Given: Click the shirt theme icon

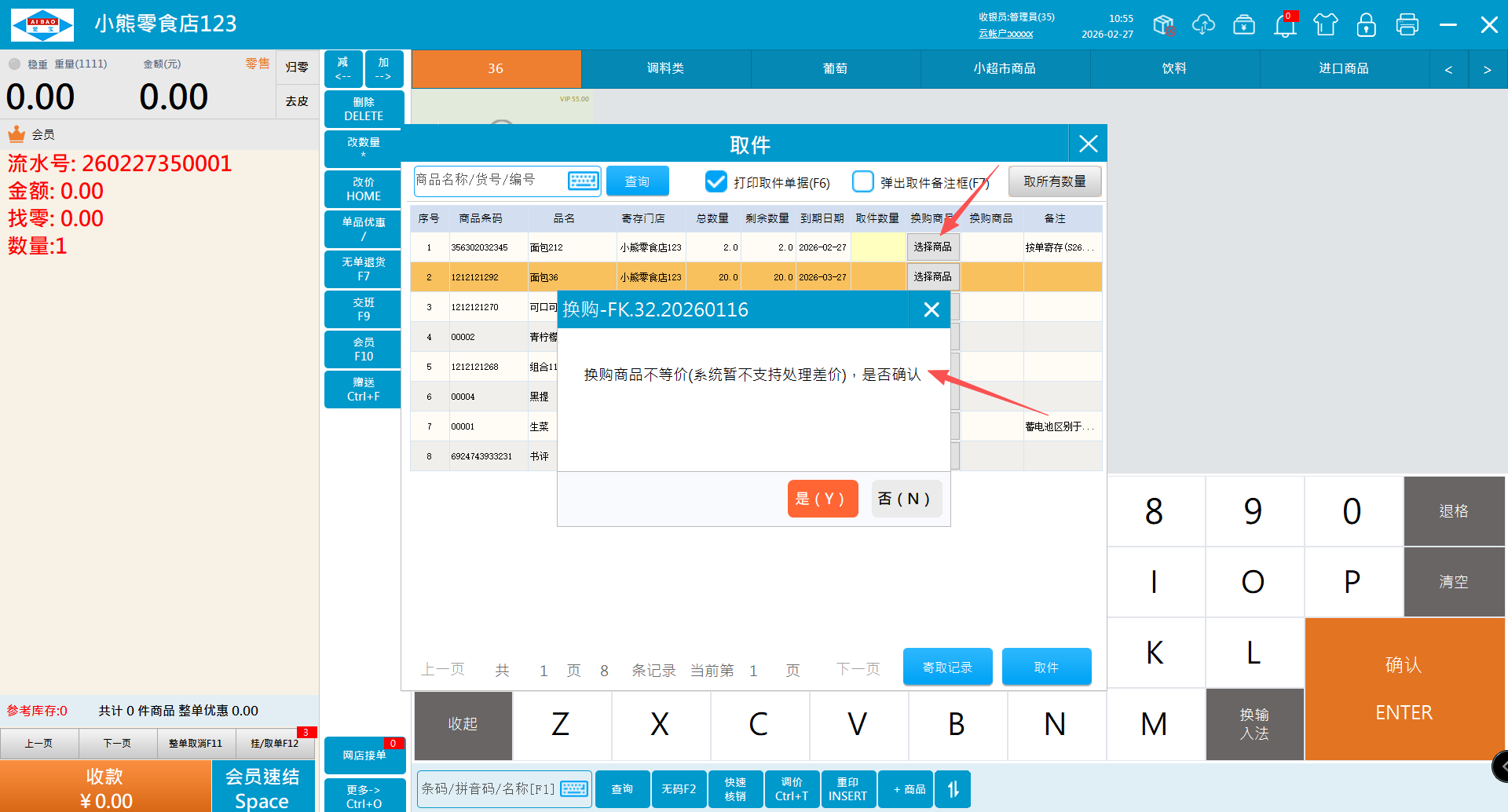Looking at the screenshot, I should coord(1326,25).
